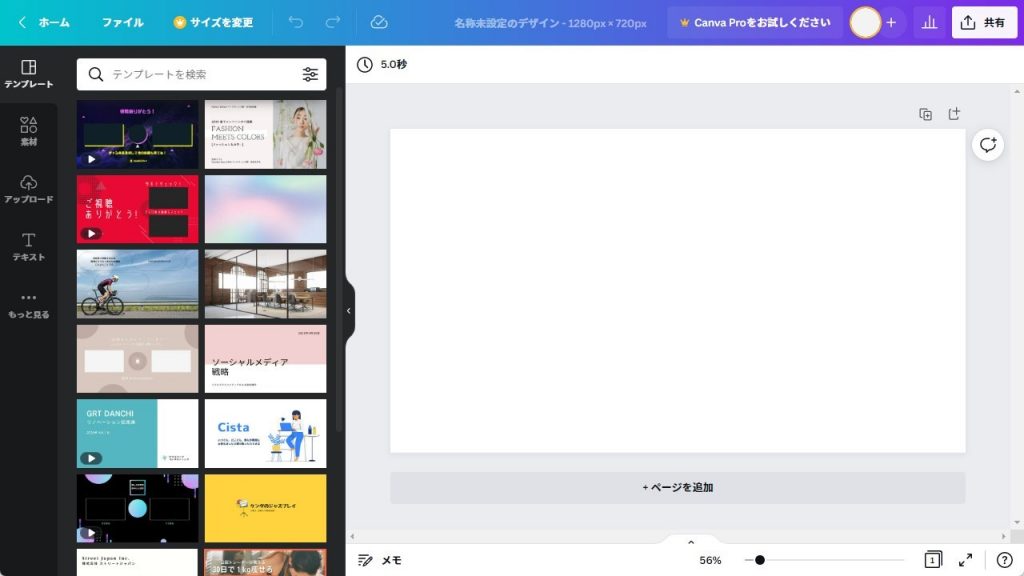
Task: Click the horizontal scrollbar left arrow
Action: pyautogui.click(x=353, y=537)
